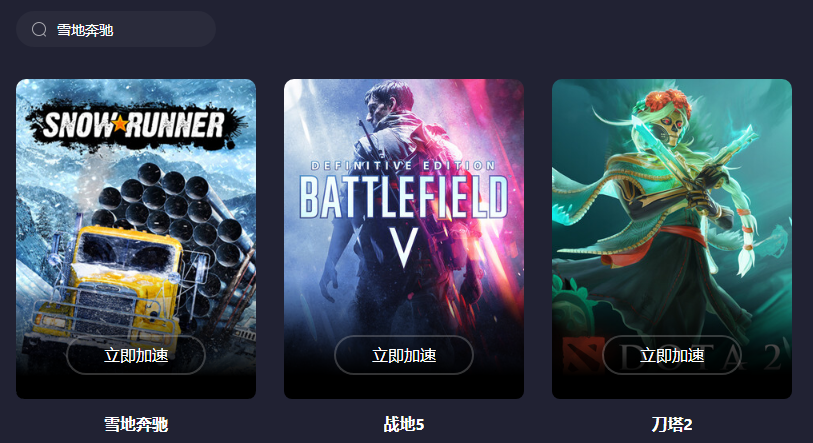
Task: Select the Battlefield V cover thumbnail
Action: tap(404, 239)
